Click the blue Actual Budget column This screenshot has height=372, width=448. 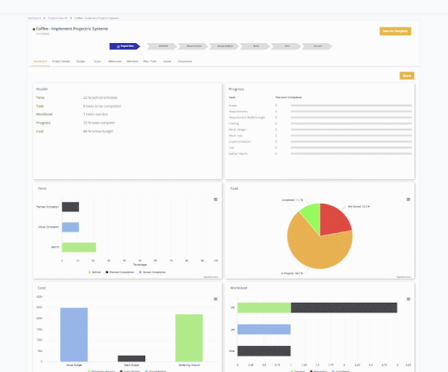74,335
